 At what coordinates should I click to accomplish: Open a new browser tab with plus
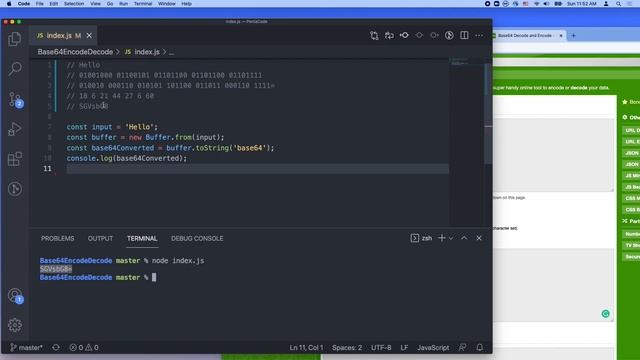[573, 36]
